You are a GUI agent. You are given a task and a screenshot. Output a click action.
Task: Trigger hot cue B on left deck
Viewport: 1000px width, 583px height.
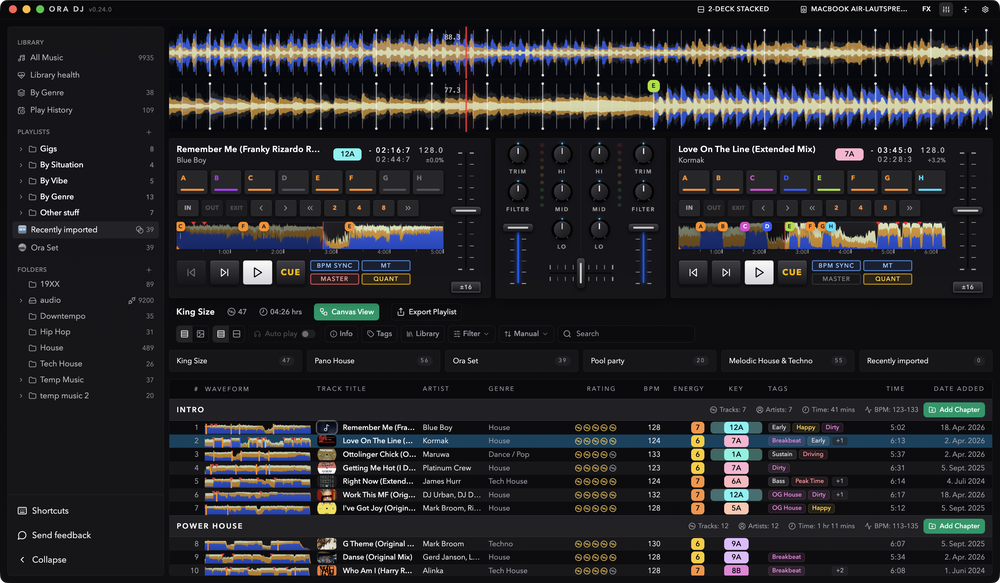click(226, 182)
